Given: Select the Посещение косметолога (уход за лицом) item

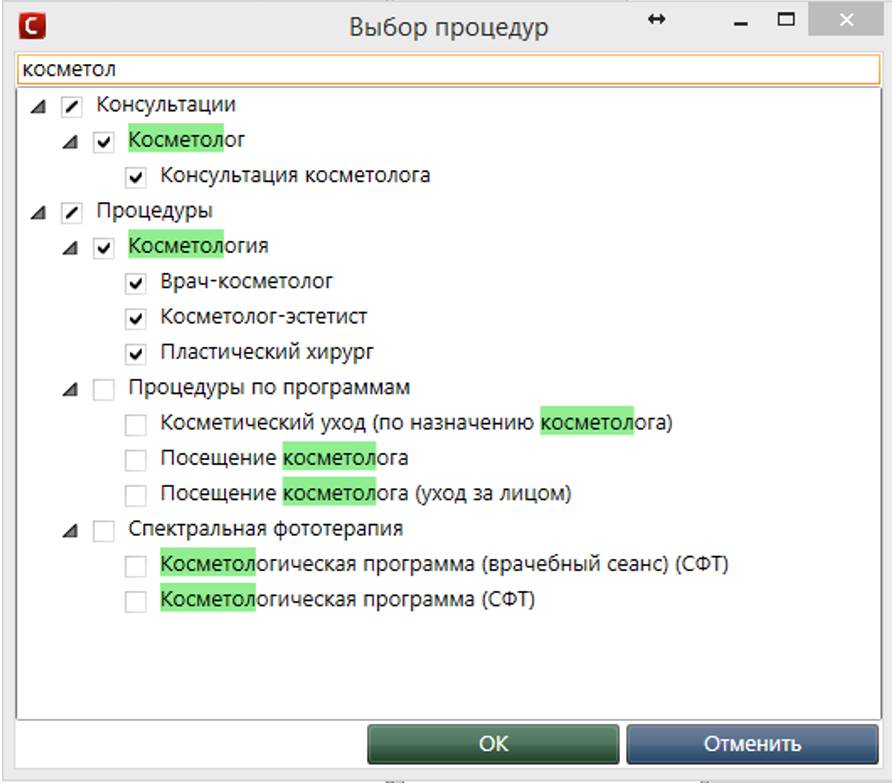Looking at the screenshot, I should 365,494.
